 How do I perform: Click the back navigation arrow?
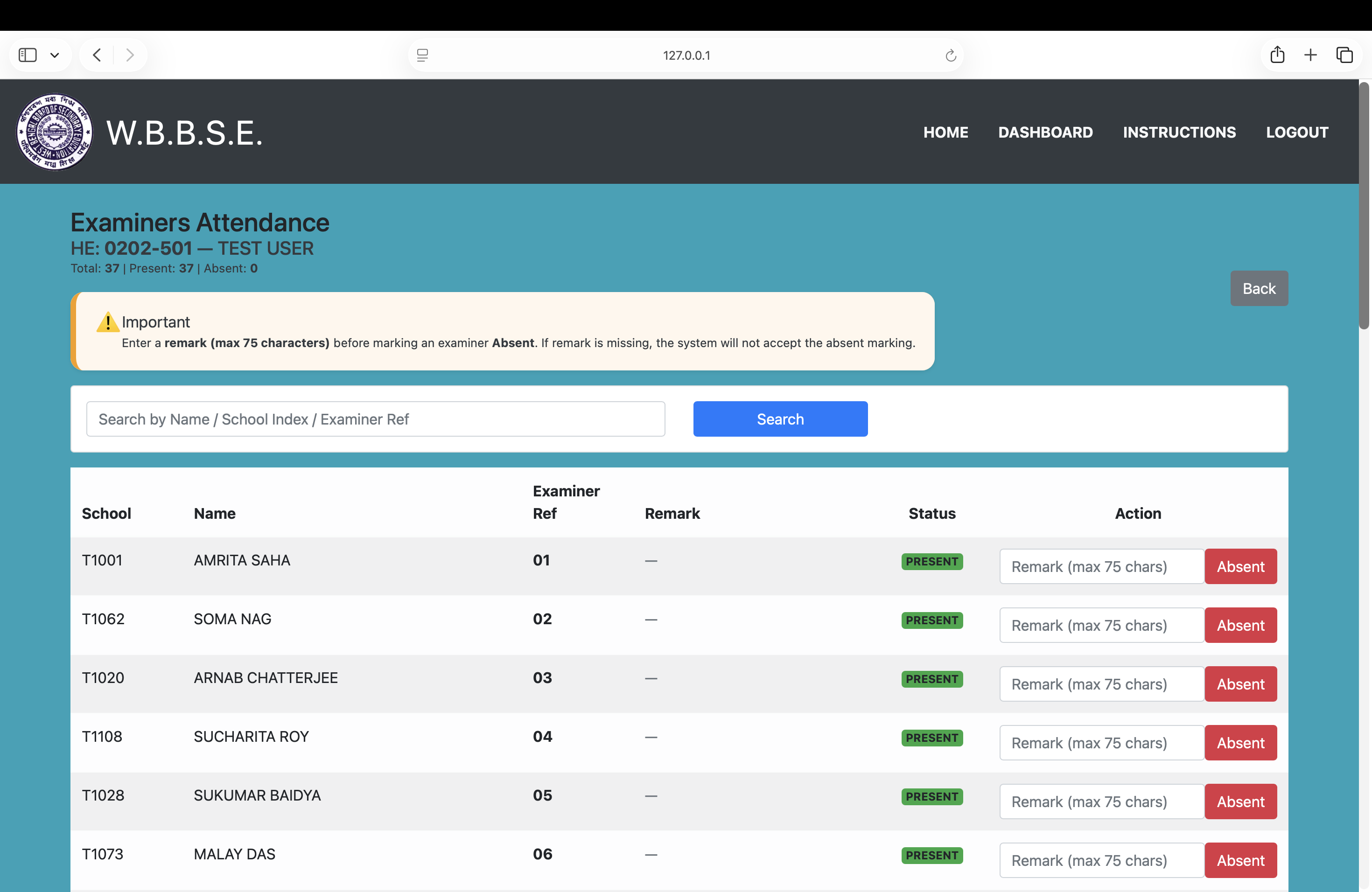pyautogui.click(x=97, y=55)
